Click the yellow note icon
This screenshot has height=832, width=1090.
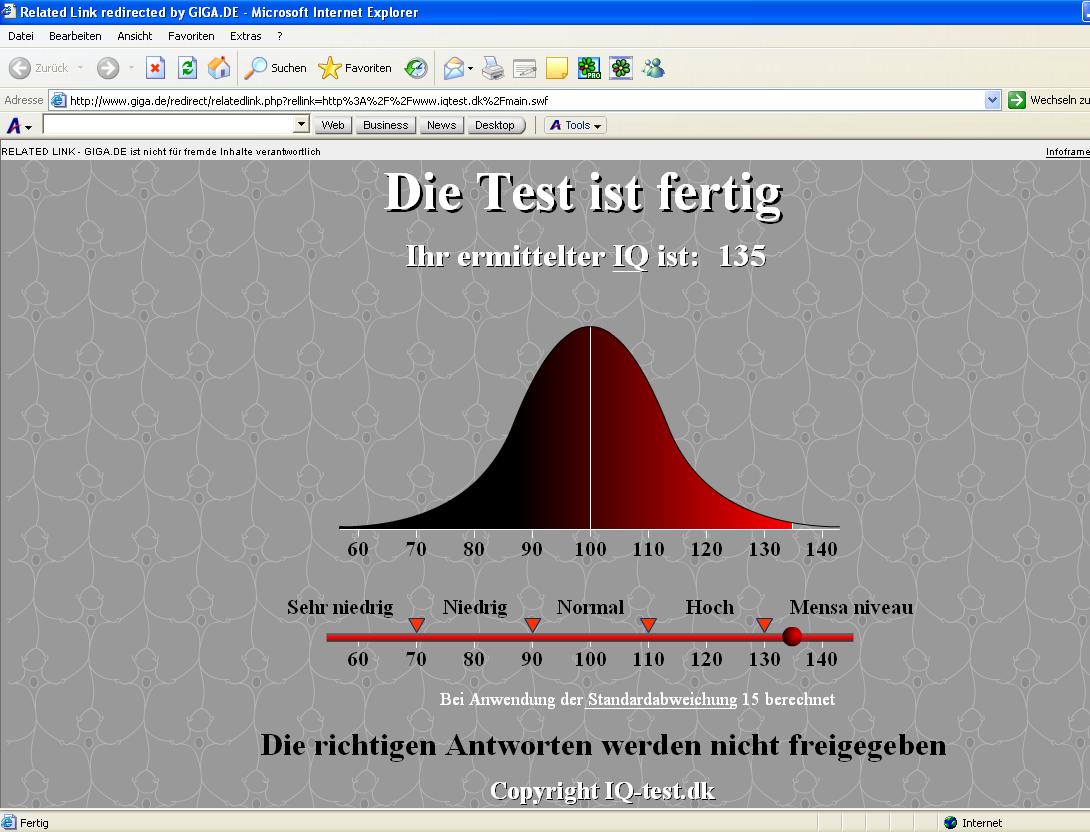(557, 68)
